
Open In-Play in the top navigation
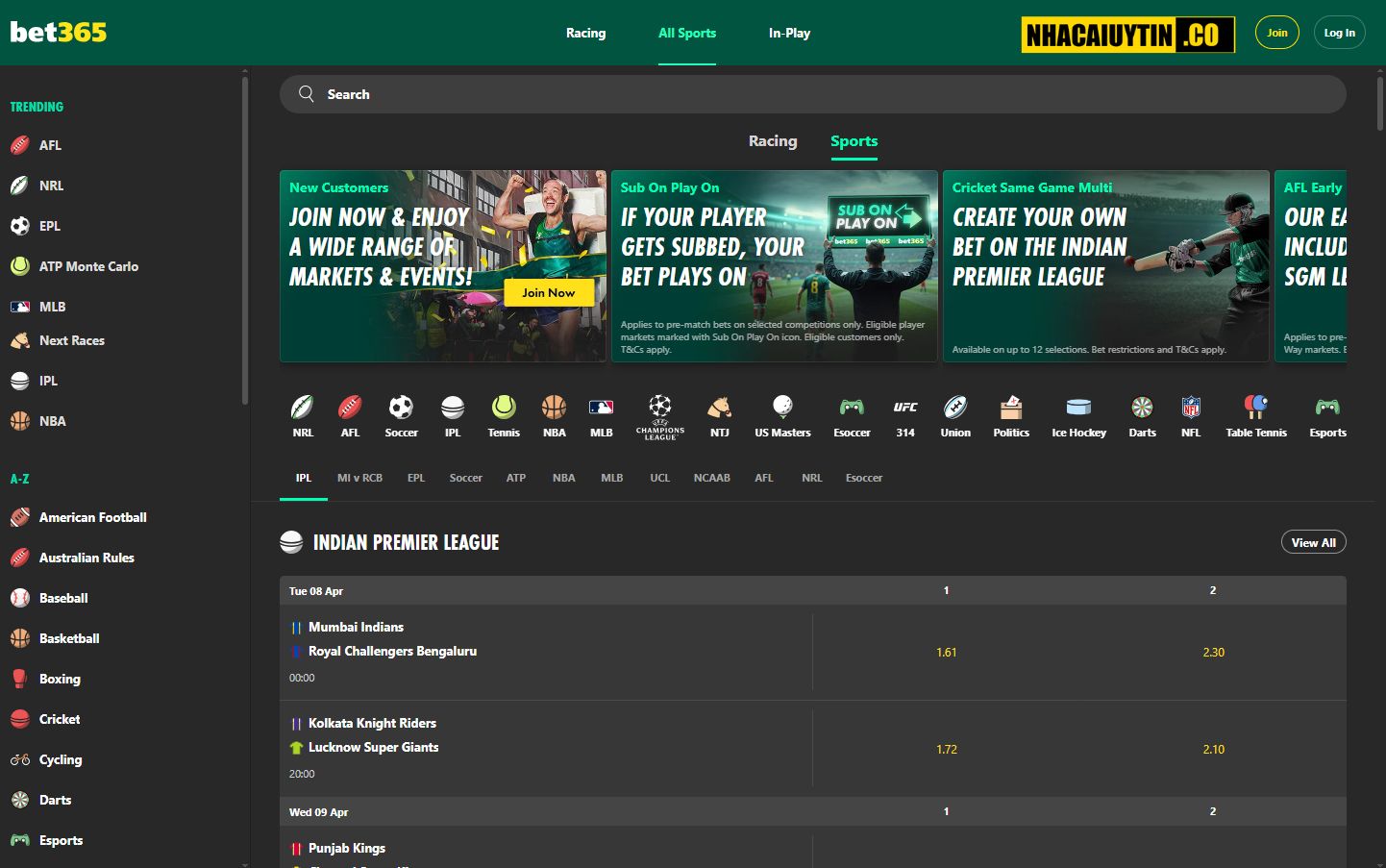pos(789,33)
